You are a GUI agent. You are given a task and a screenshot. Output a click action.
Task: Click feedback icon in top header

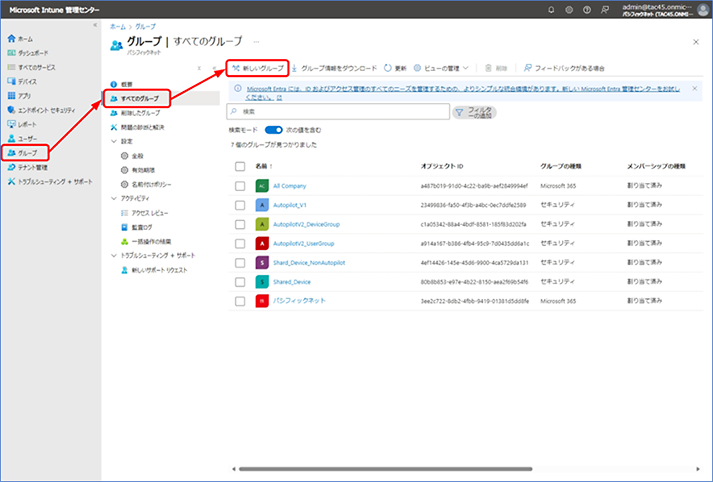click(605, 10)
